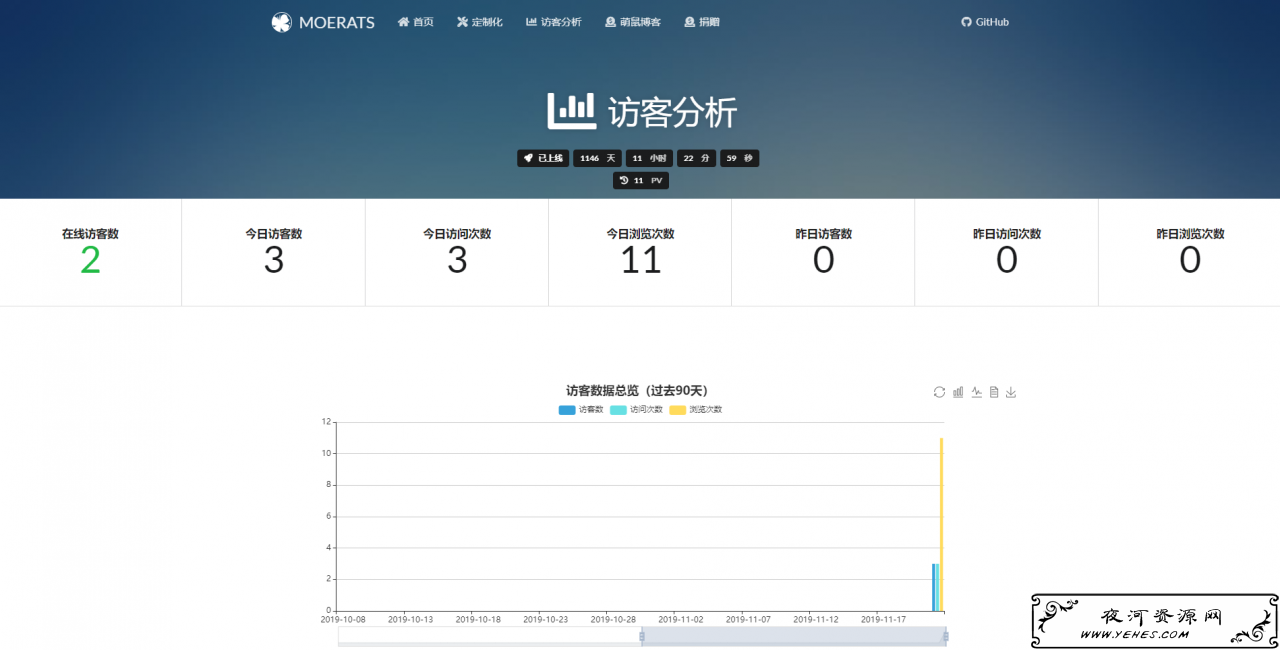1280x650 pixels.
Task: Click x-axis label 2019-10-08
Action: (x=343, y=620)
